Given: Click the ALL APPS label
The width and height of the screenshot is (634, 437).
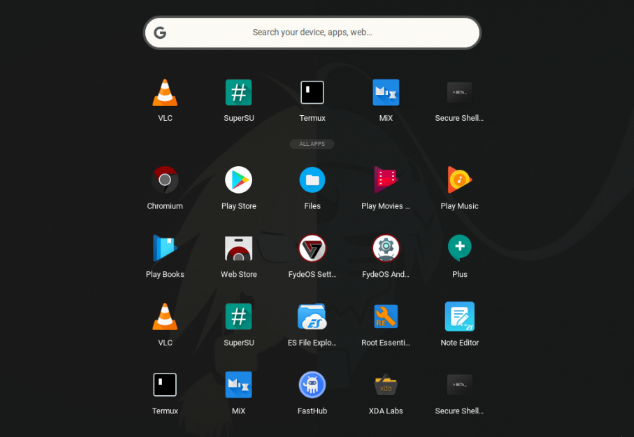Looking at the screenshot, I should pyautogui.click(x=312, y=144).
